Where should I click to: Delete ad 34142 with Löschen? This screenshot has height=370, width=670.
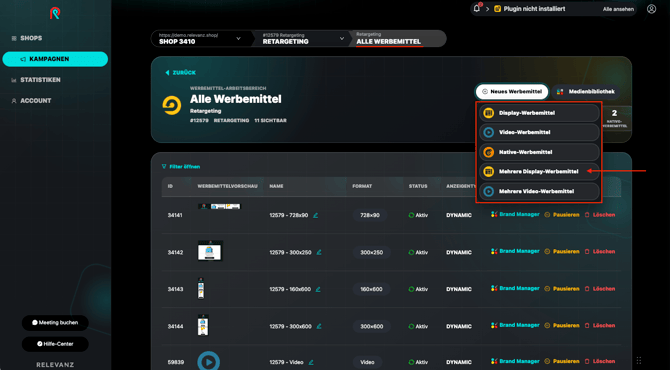[600, 251]
